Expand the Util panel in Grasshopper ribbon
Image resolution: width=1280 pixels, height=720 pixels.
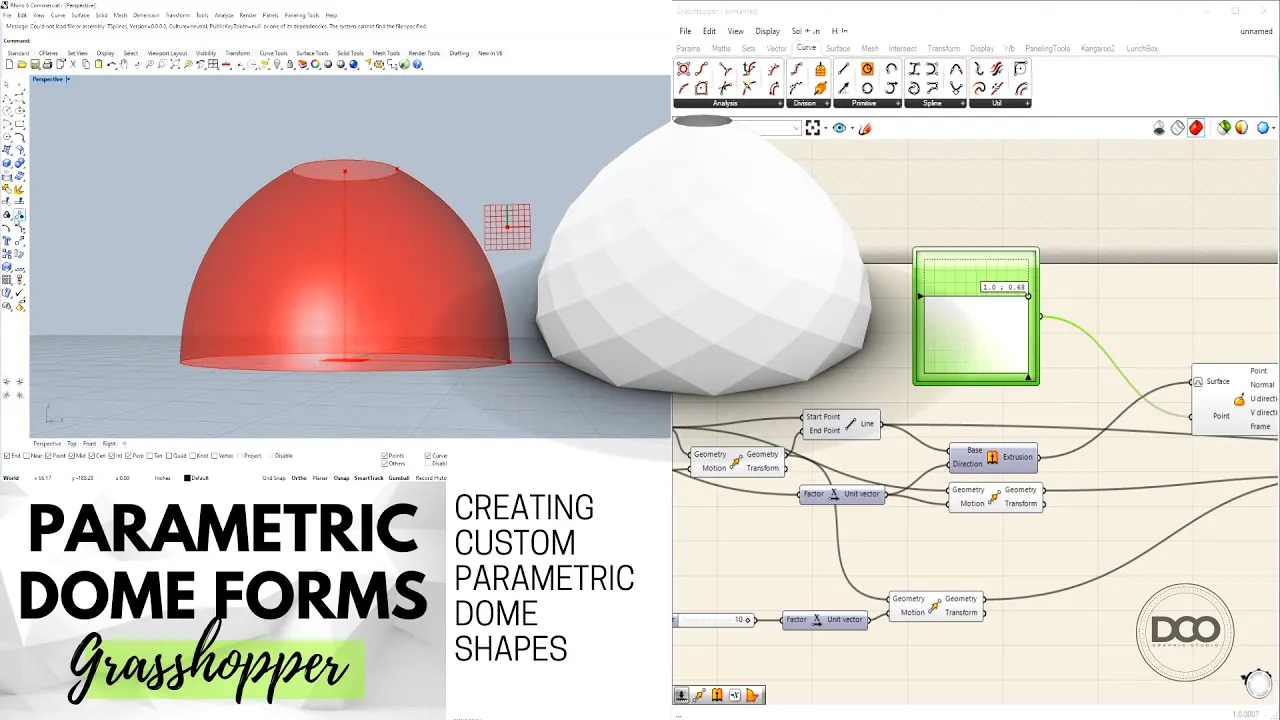(1027, 103)
